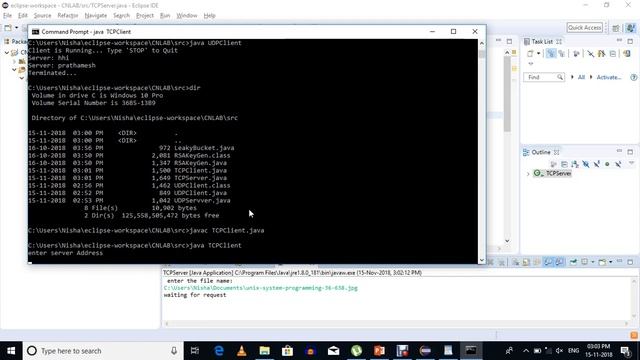Viewport: 640px width, 360px height.
Task: Expand the arrow before Activate...
Action: point(591,77)
